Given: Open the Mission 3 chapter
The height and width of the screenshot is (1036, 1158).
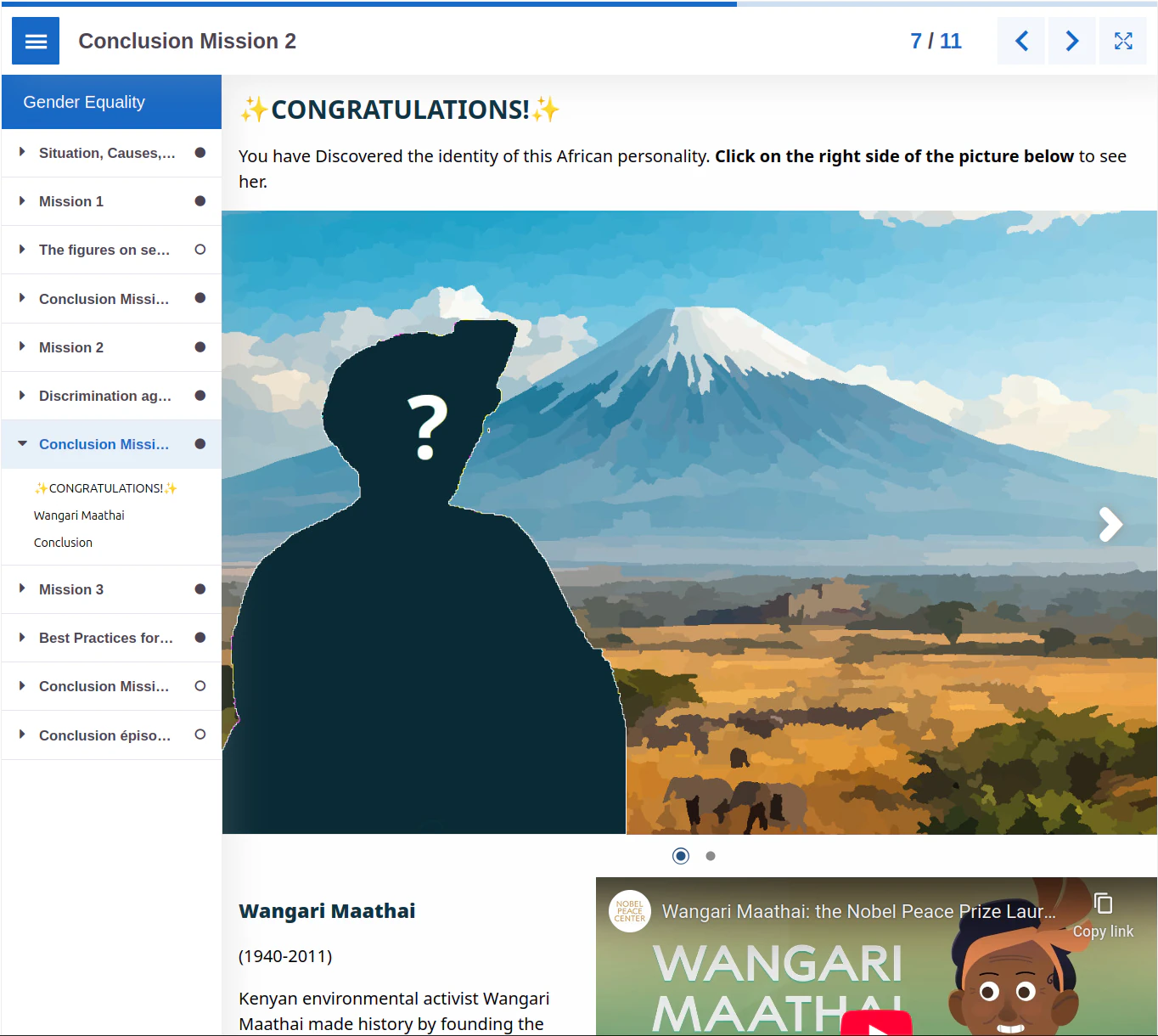Looking at the screenshot, I should click(71, 589).
